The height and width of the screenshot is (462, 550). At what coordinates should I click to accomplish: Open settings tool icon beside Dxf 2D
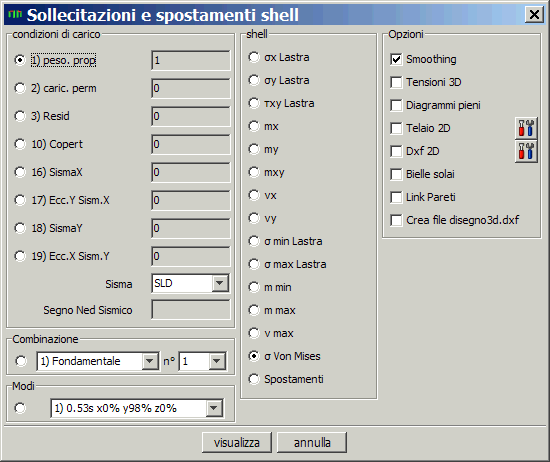click(526, 151)
